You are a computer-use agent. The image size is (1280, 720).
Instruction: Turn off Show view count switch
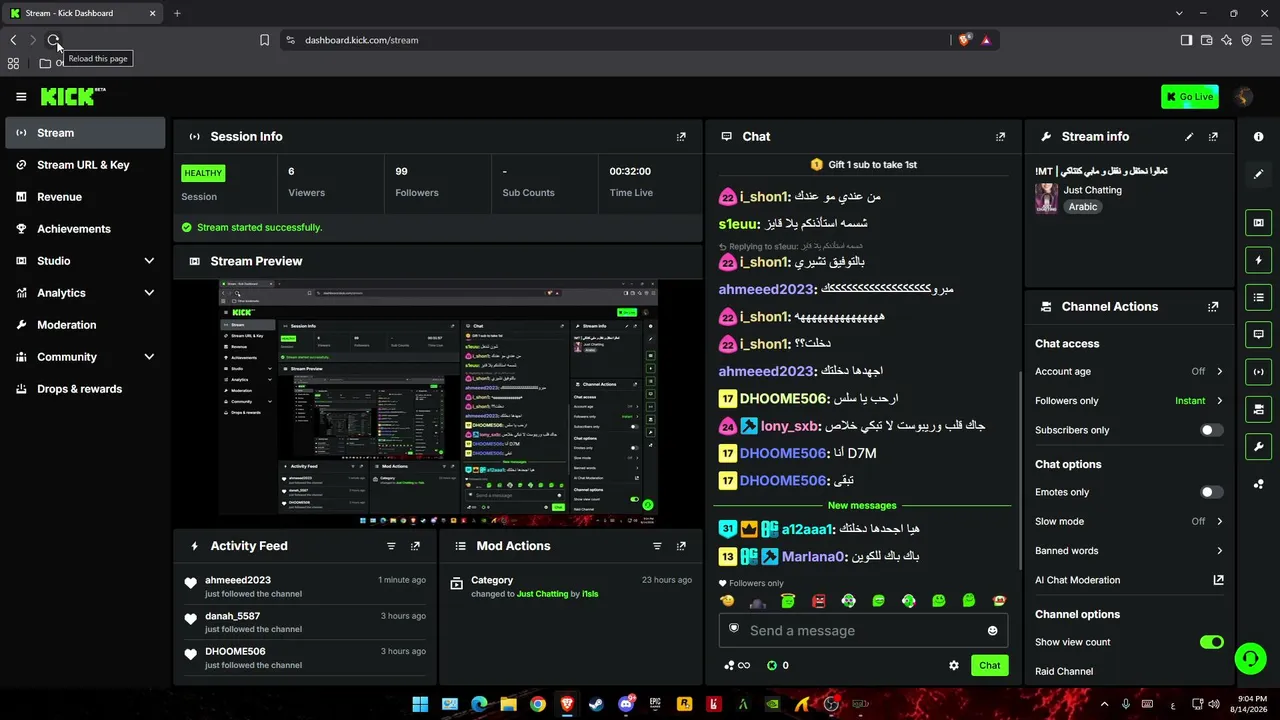pos(1211,642)
